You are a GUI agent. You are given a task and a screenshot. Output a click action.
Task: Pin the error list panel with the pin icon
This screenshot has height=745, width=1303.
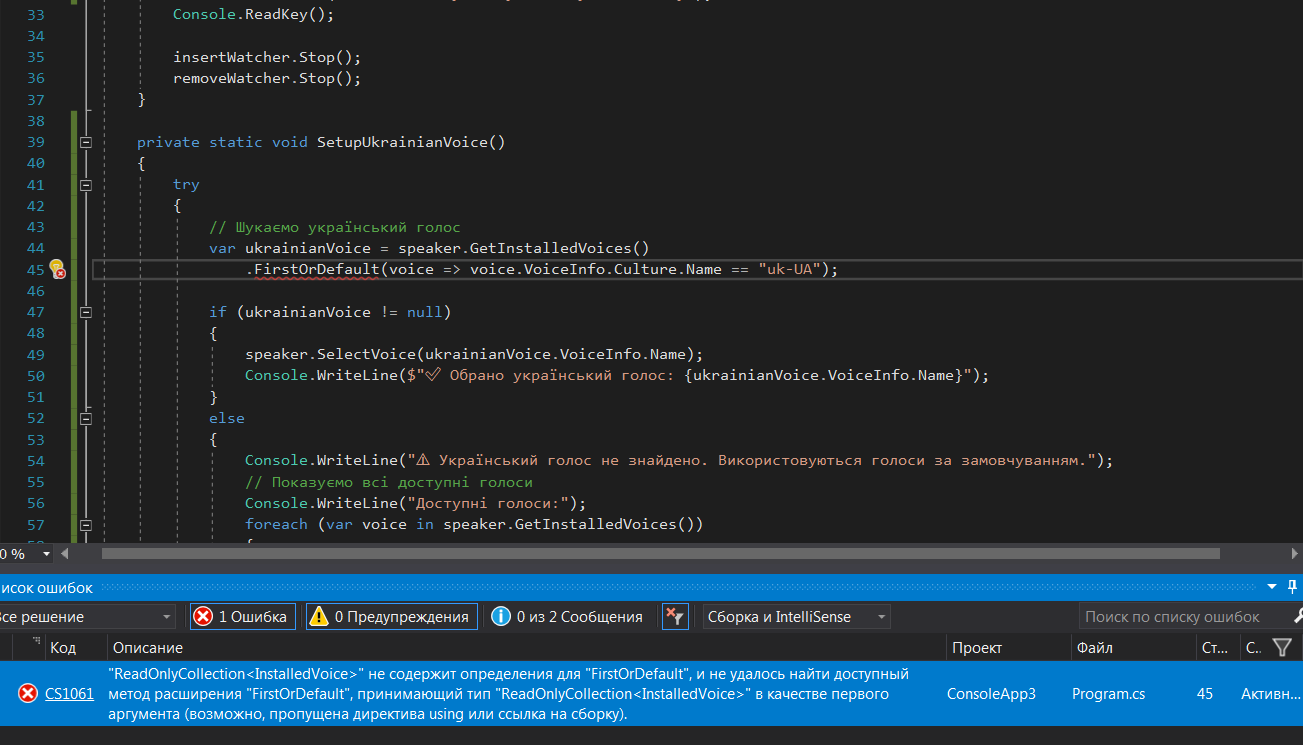click(x=1294, y=587)
